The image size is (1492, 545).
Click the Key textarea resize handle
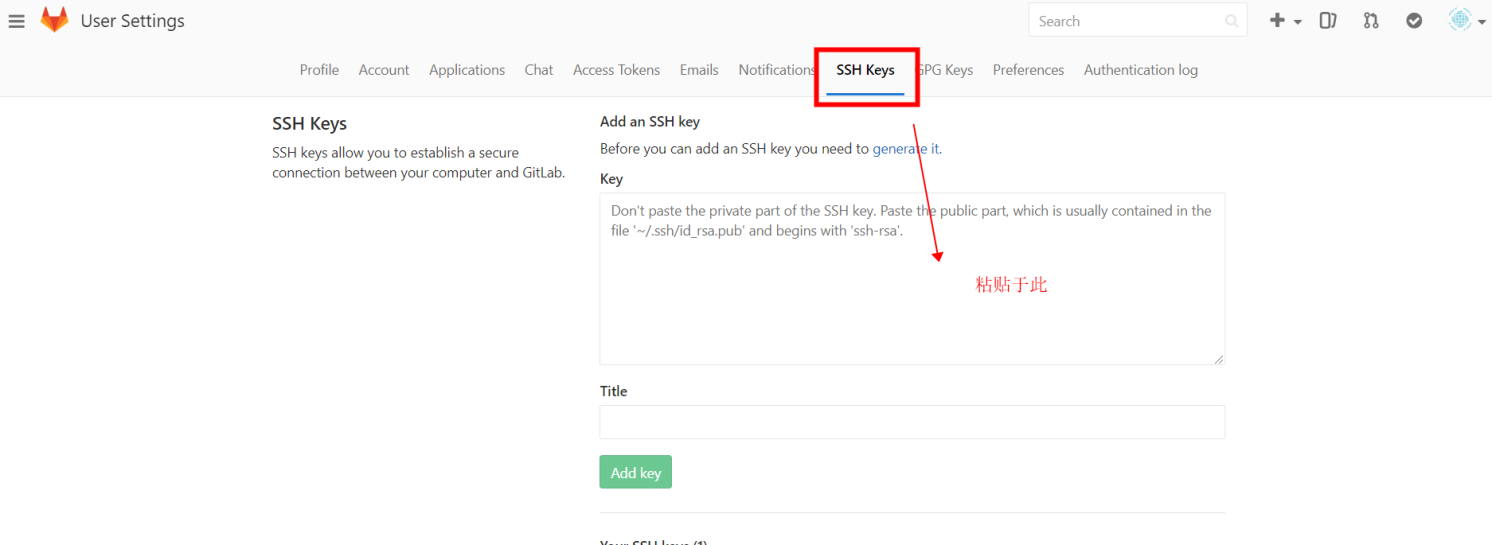pos(1218,359)
